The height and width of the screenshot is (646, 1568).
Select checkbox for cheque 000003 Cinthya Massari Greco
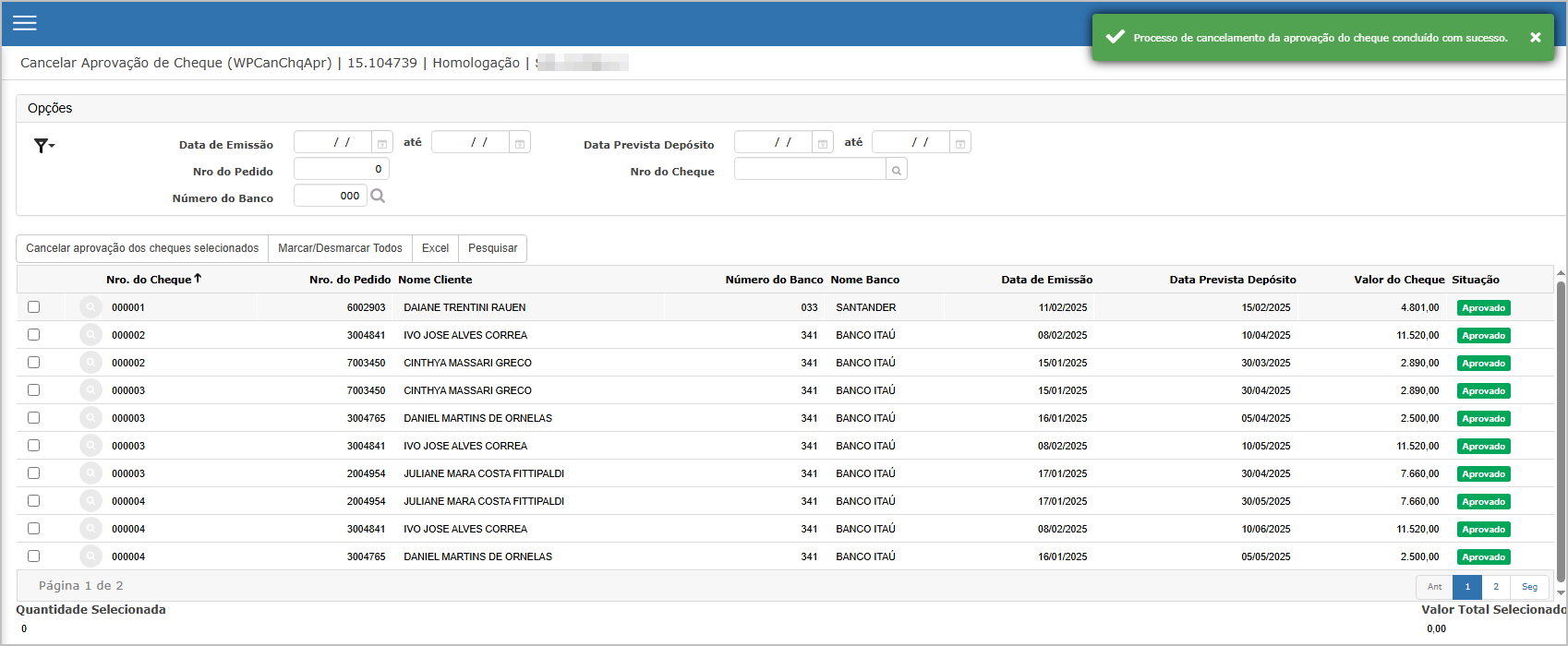(x=34, y=390)
